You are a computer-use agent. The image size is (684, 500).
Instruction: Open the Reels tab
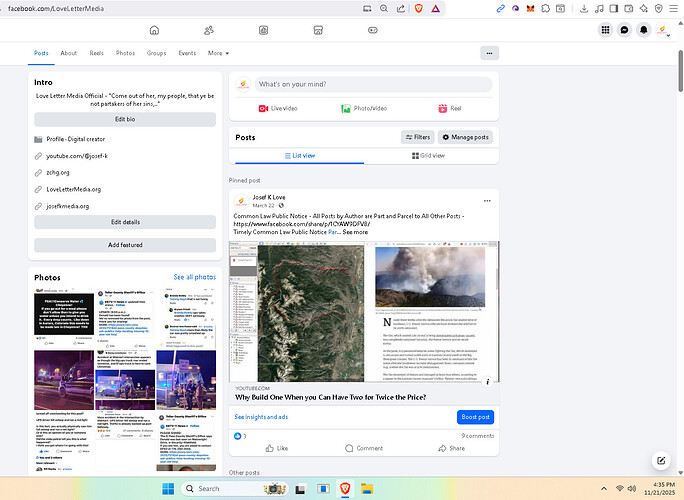pos(96,53)
